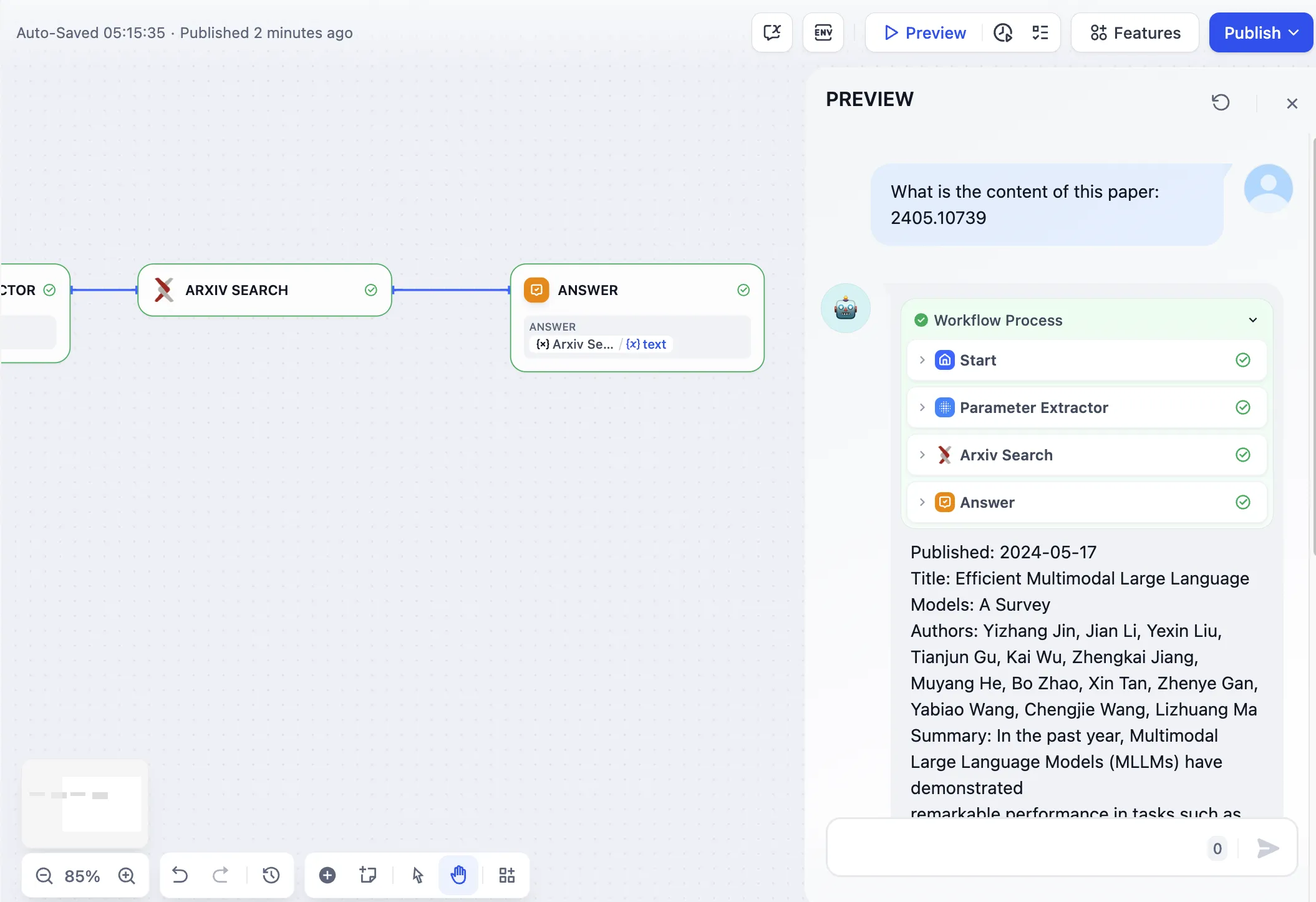Click the minimap thumbnail
Viewport: 1316px width, 902px height.
point(85,803)
